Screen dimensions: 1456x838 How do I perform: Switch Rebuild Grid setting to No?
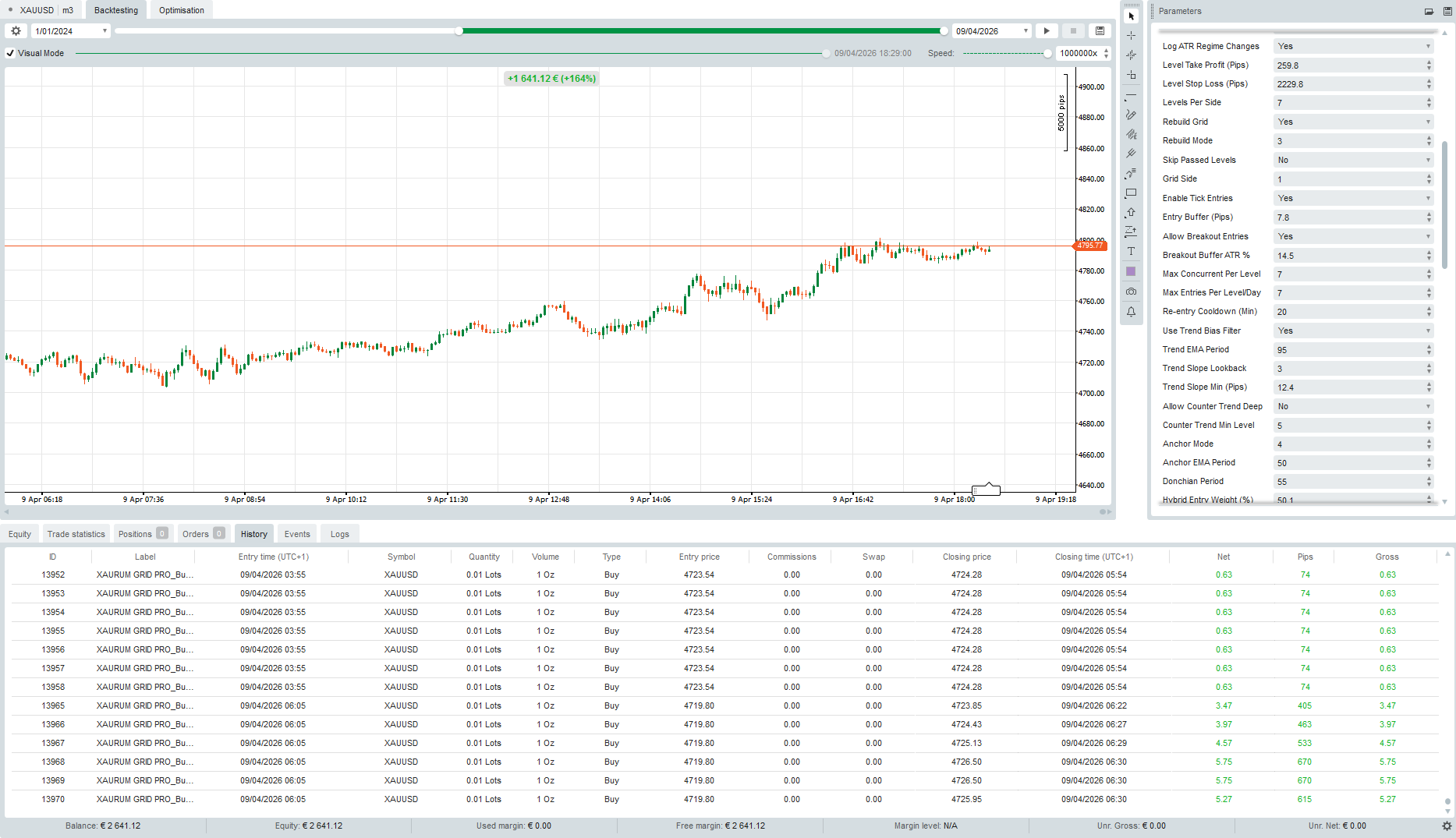[1353, 122]
